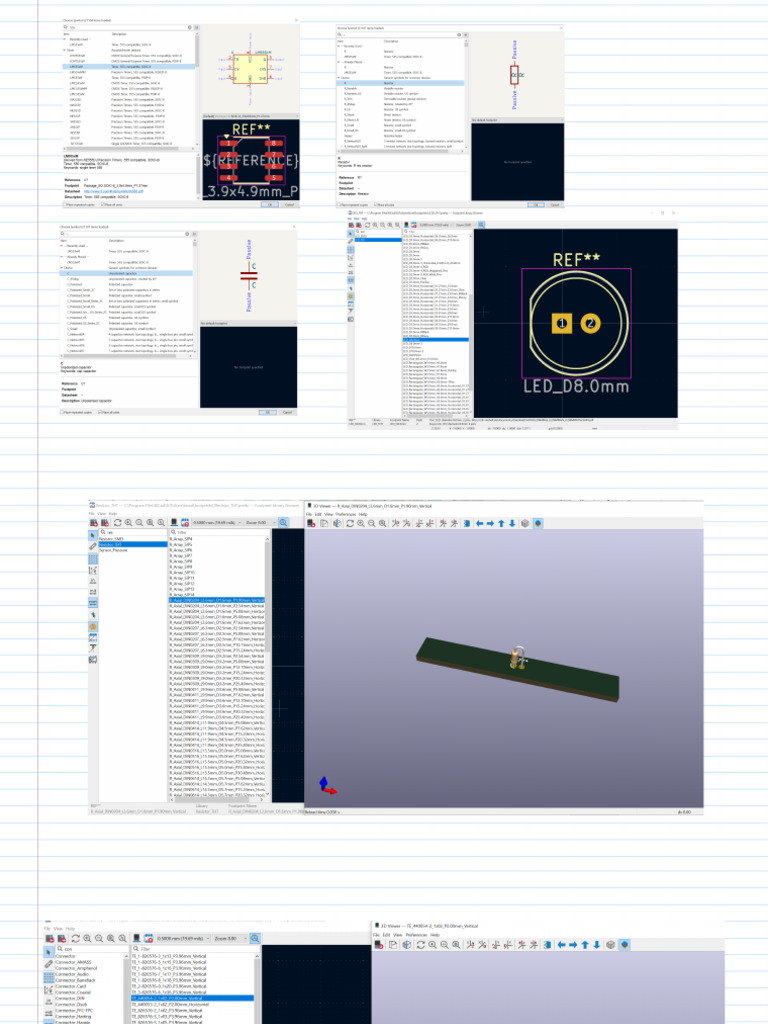768x1024 pixels.
Task: Click the move up arrow in the TE connector 3D Viewer
Action: (585, 944)
